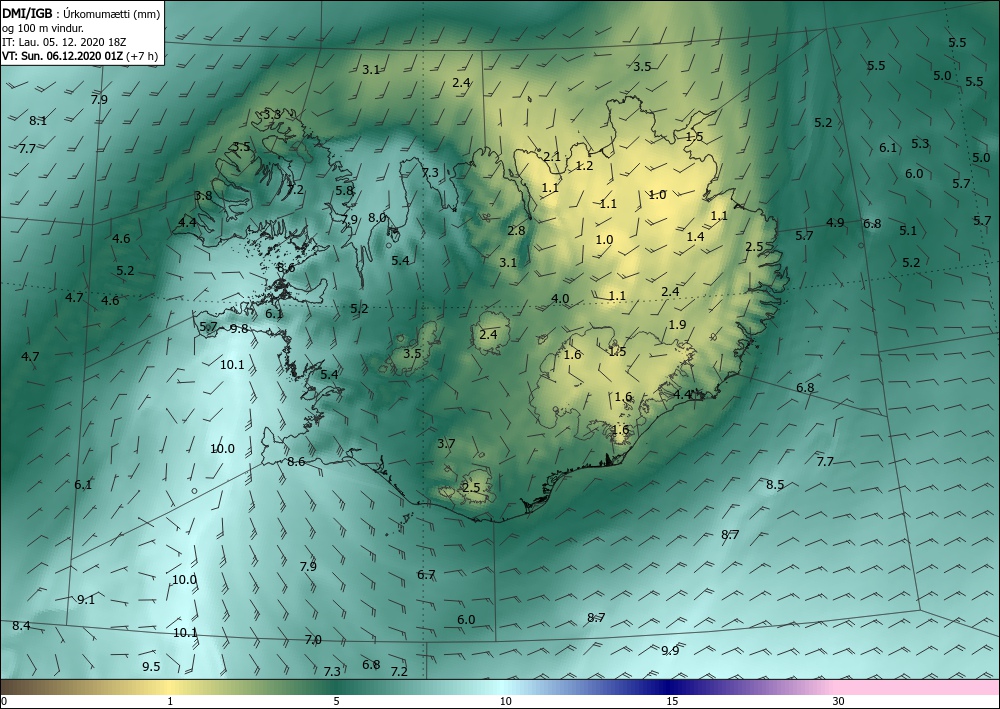Click the map value 3.8
This screenshot has width=1000, height=709.
[203, 196]
